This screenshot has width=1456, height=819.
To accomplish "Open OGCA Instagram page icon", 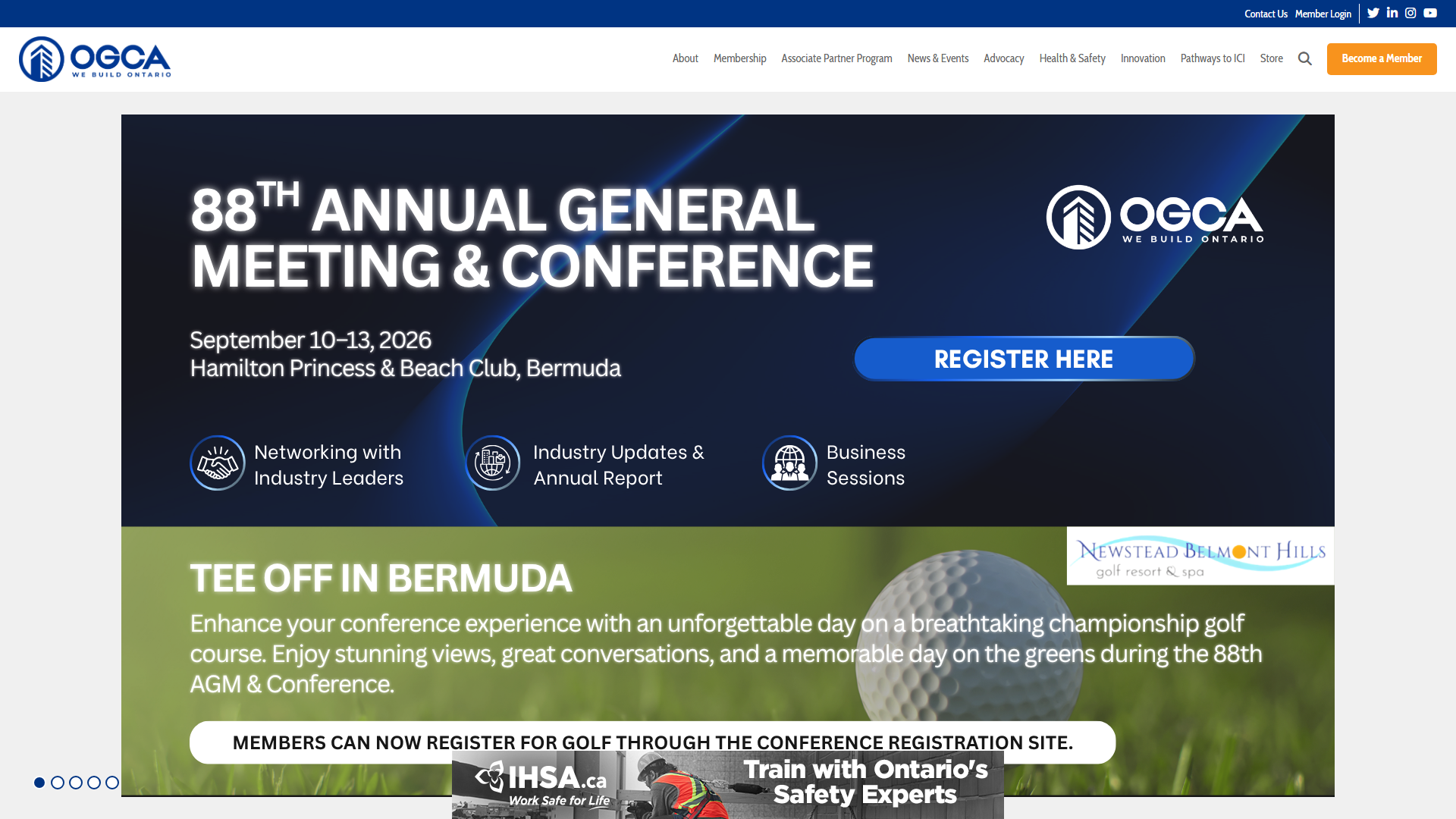I will [1410, 13].
